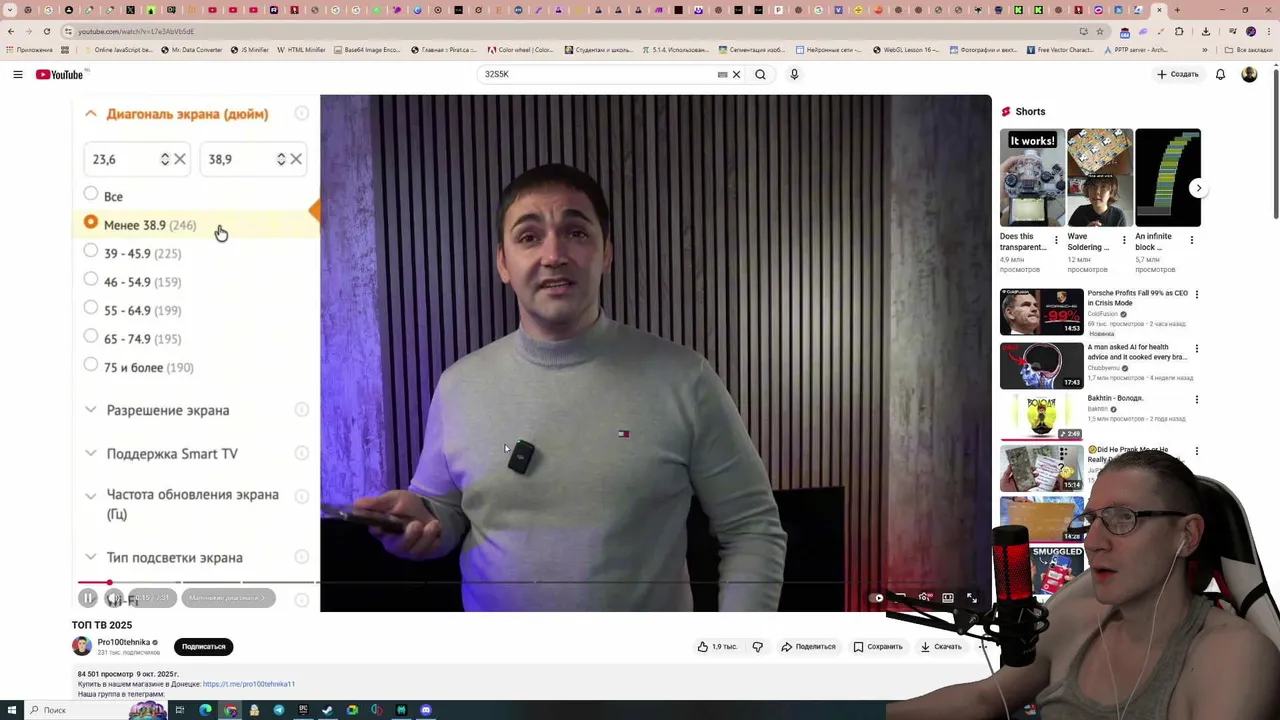The image size is (1280, 720).
Task: Go back in browser history
Action: pyautogui.click(x=11, y=31)
